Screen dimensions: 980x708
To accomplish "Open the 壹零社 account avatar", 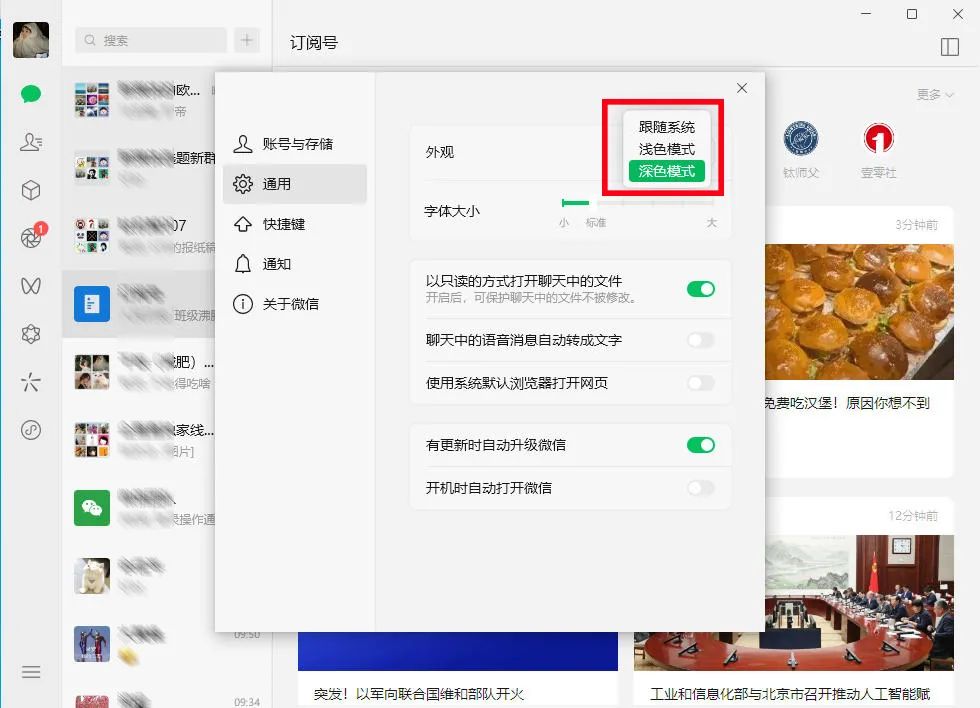I will coord(879,138).
